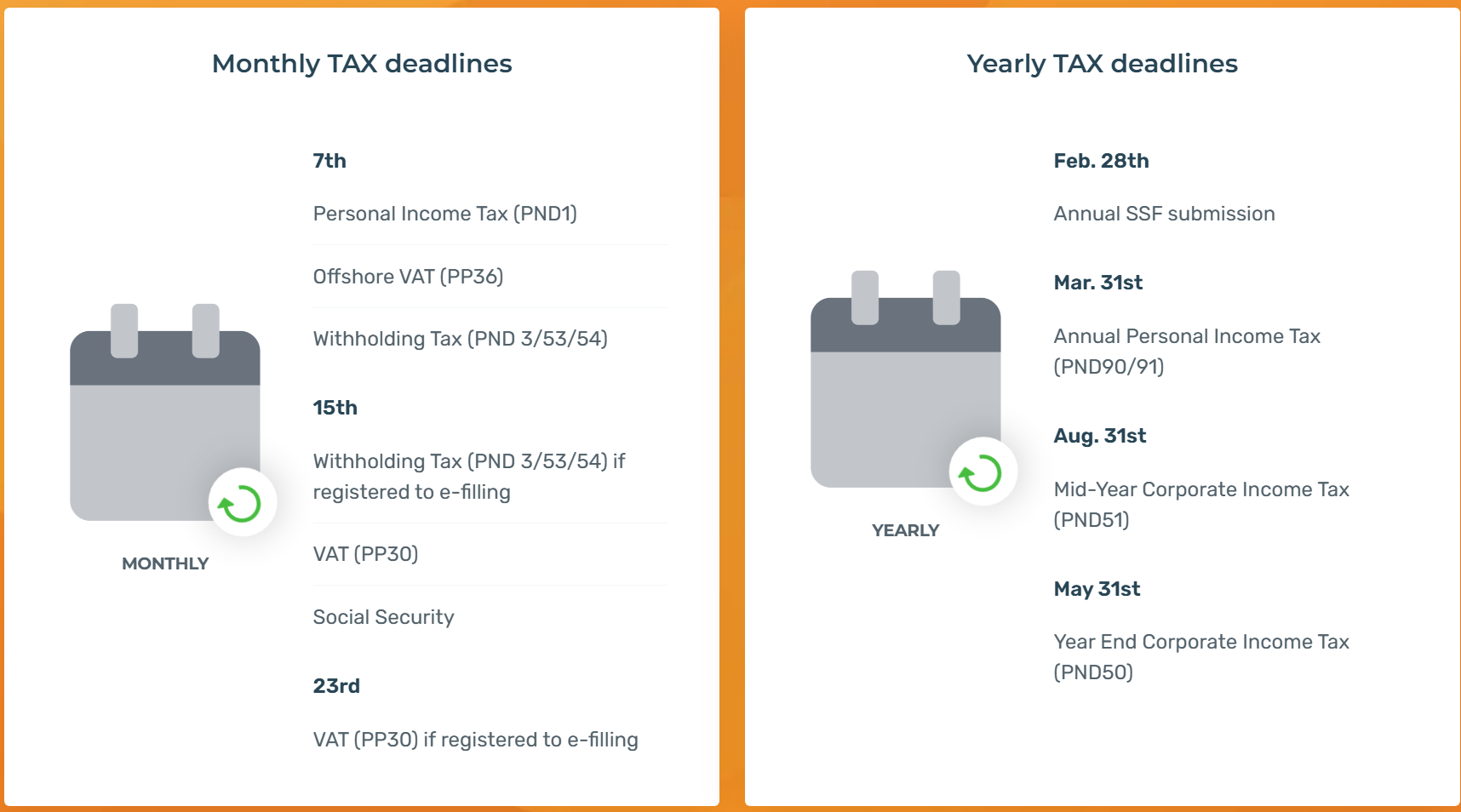
Task: Select the Monthly TAX deadlines heading
Action: point(362,64)
